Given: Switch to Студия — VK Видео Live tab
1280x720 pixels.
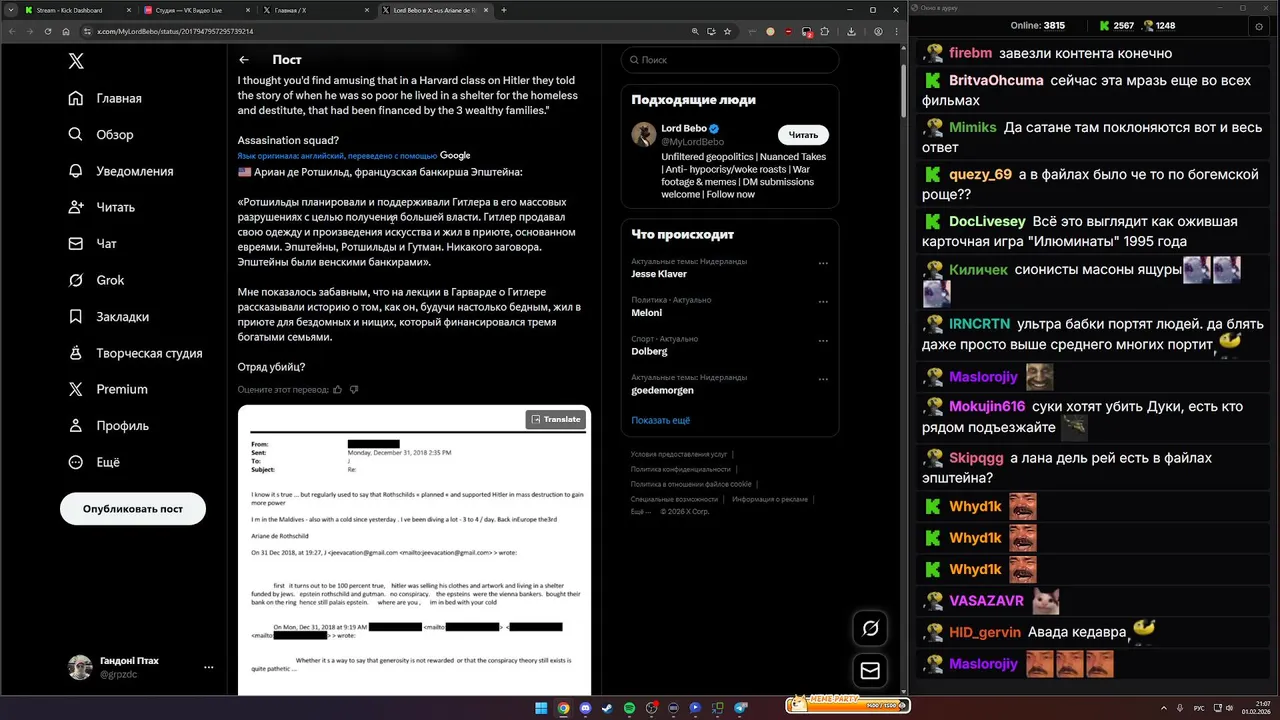Looking at the screenshot, I should pyautogui.click(x=195, y=10).
